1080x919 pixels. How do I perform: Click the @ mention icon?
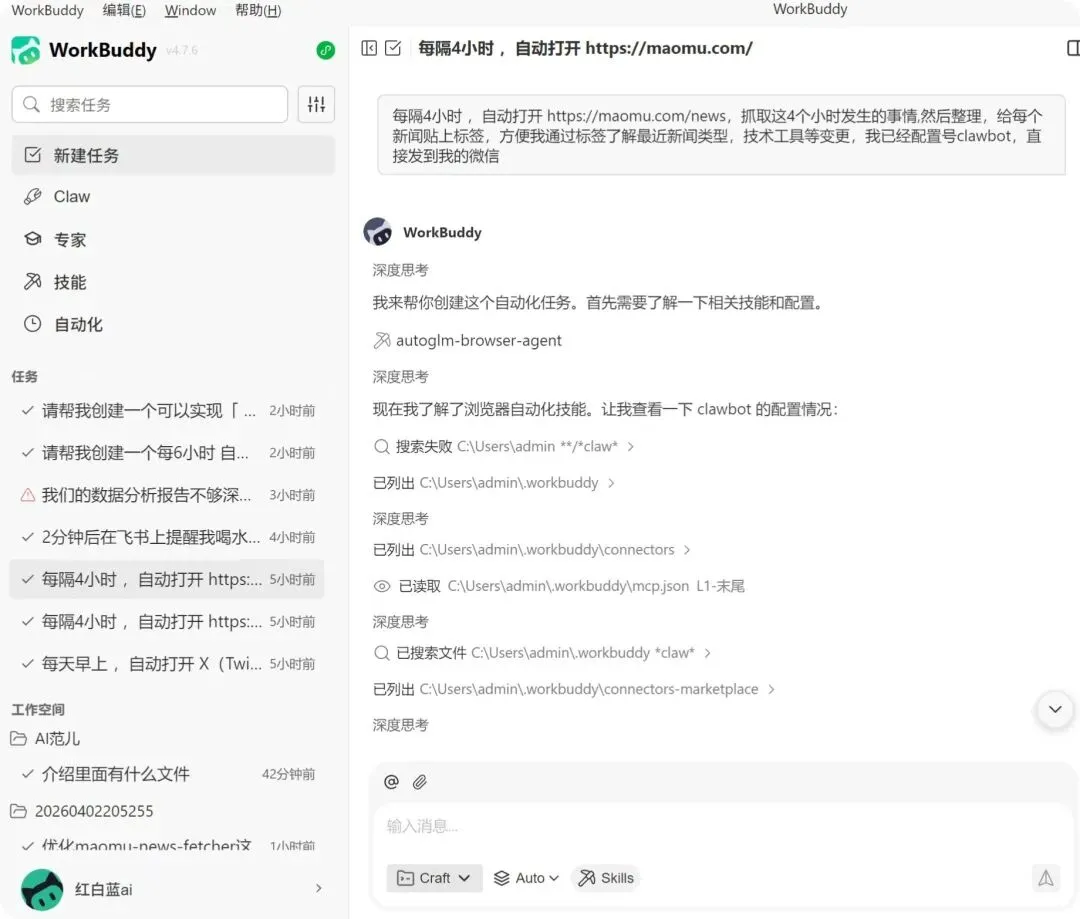click(x=391, y=782)
